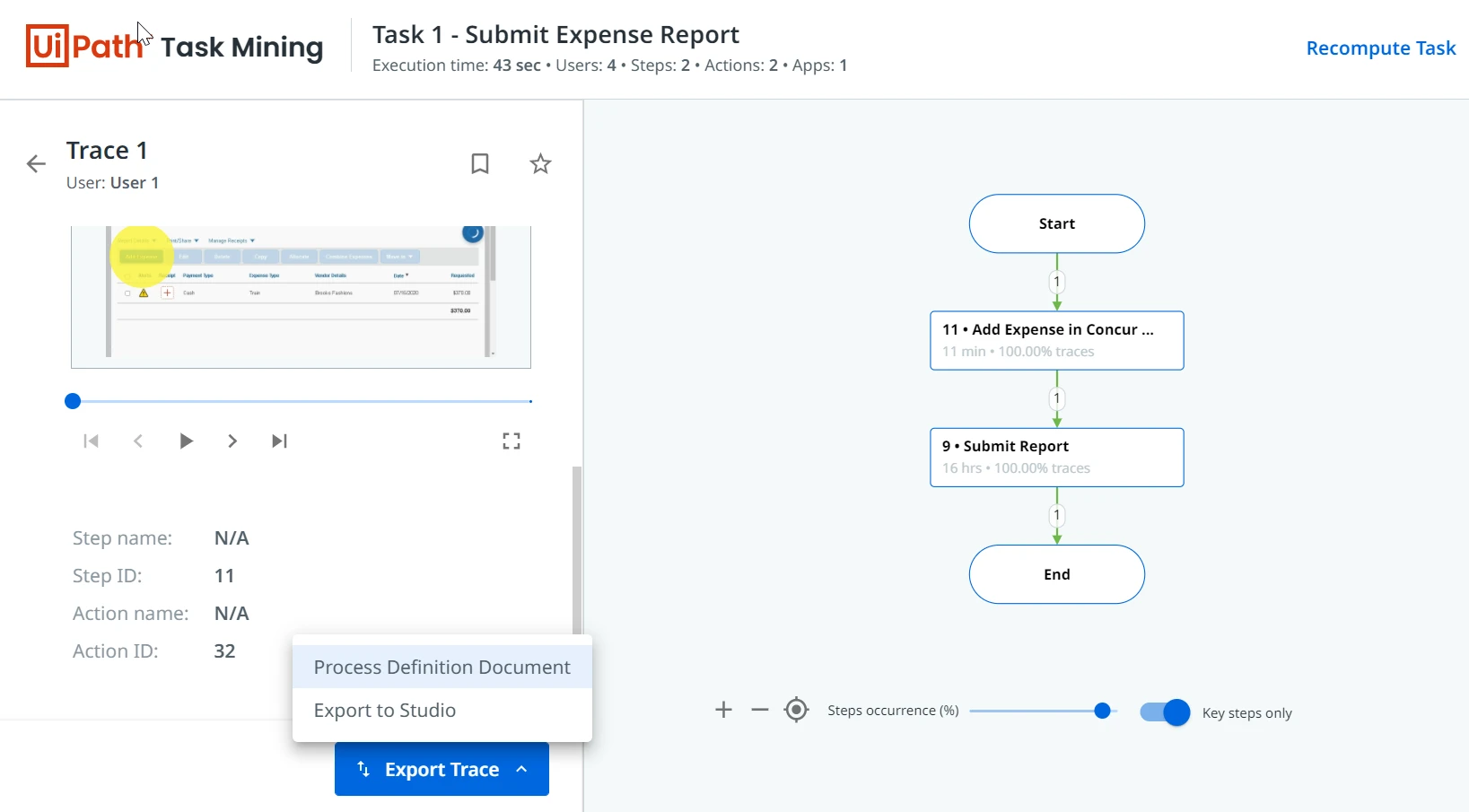Bookmark Trace 1

click(x=480, y=163)
